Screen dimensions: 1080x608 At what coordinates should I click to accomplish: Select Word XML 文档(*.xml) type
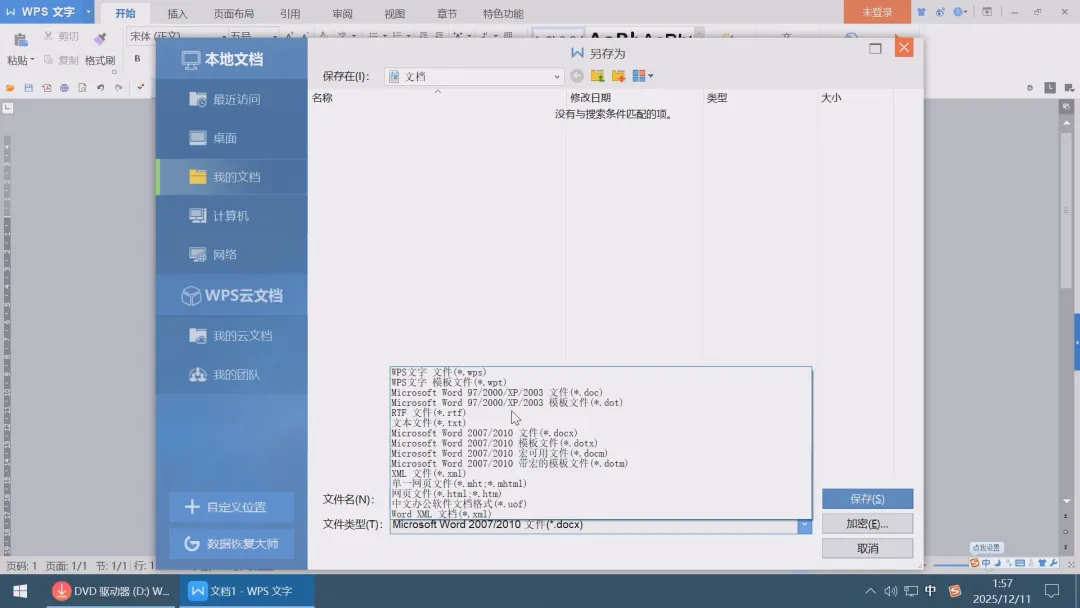[442, 514]
